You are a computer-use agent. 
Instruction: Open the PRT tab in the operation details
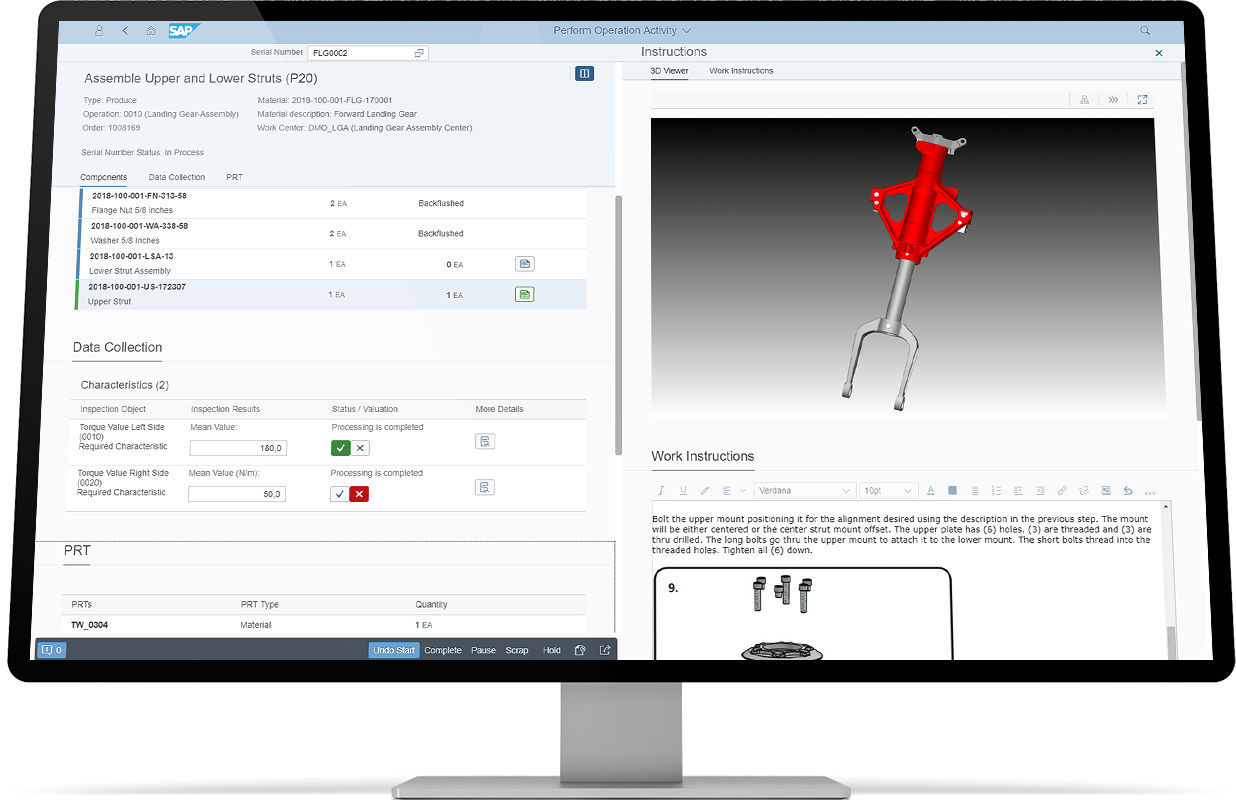click(x=234, y=177)
